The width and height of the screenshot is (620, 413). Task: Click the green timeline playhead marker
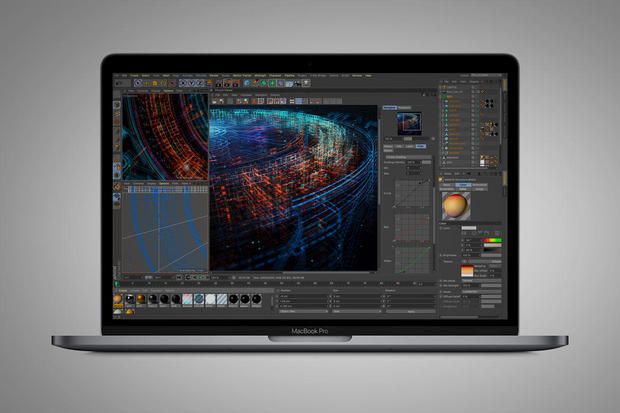click(x=117, y=284)
